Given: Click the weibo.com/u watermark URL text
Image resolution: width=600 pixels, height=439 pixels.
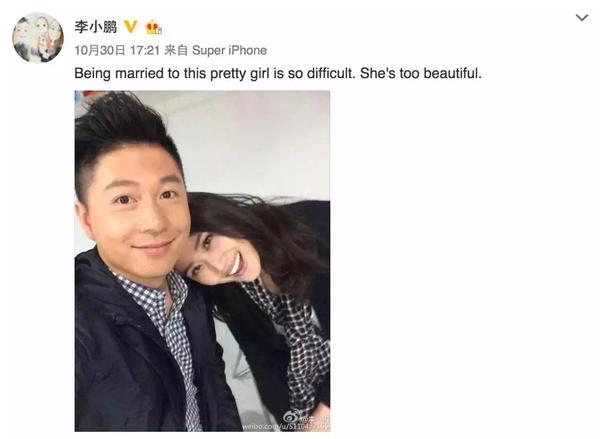Looking at the screenshot, I should pyautogui.click(x=285, y=427).
